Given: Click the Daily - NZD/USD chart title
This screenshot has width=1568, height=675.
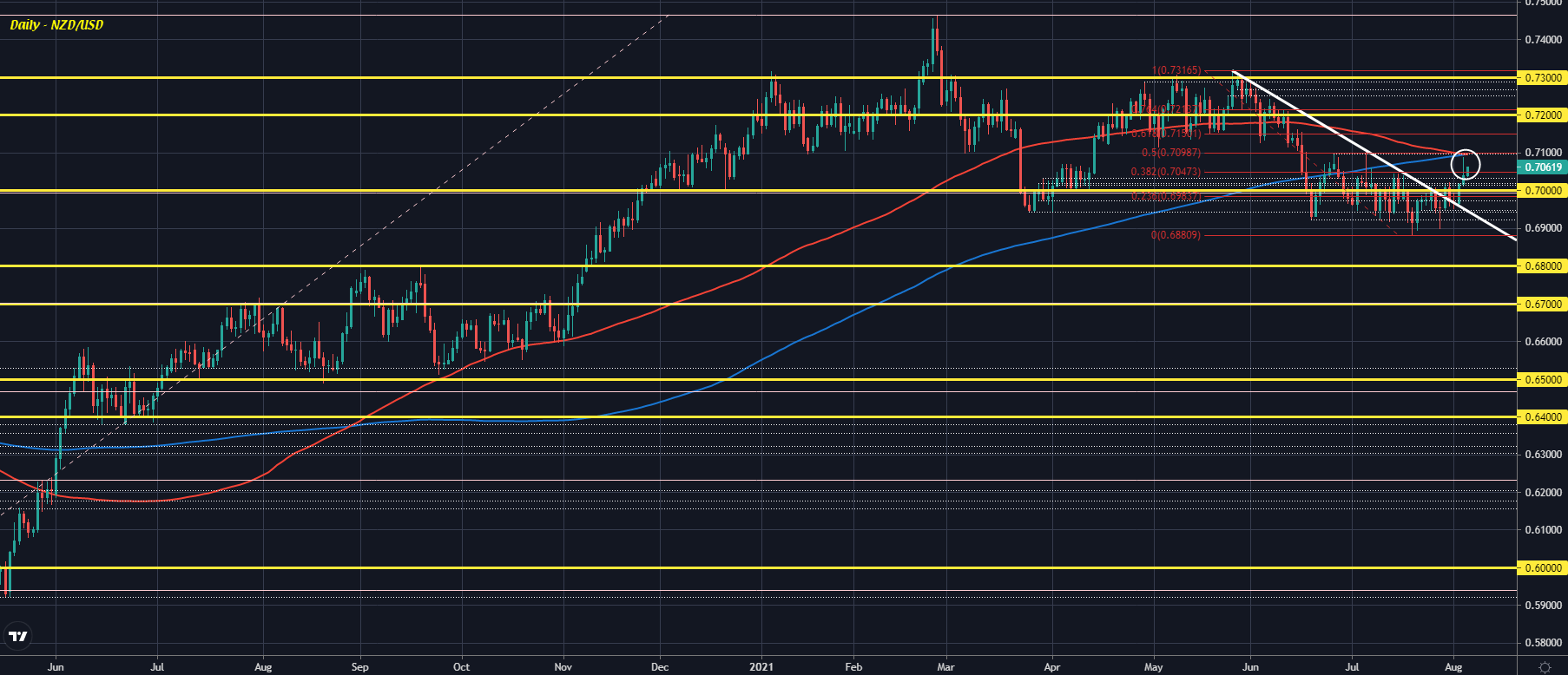Looking at the screenshot, I should point(56,25).
